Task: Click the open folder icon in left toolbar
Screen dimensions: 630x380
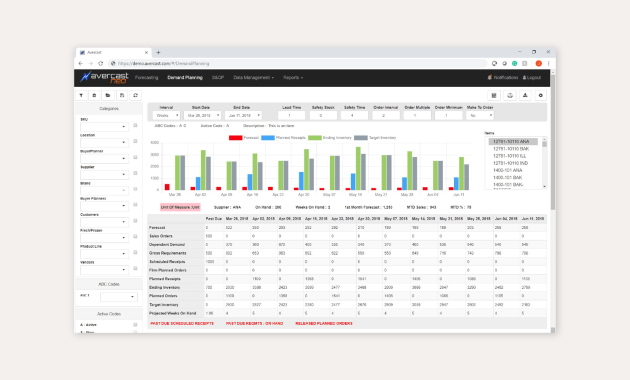Action: click(x=108, y=96)
